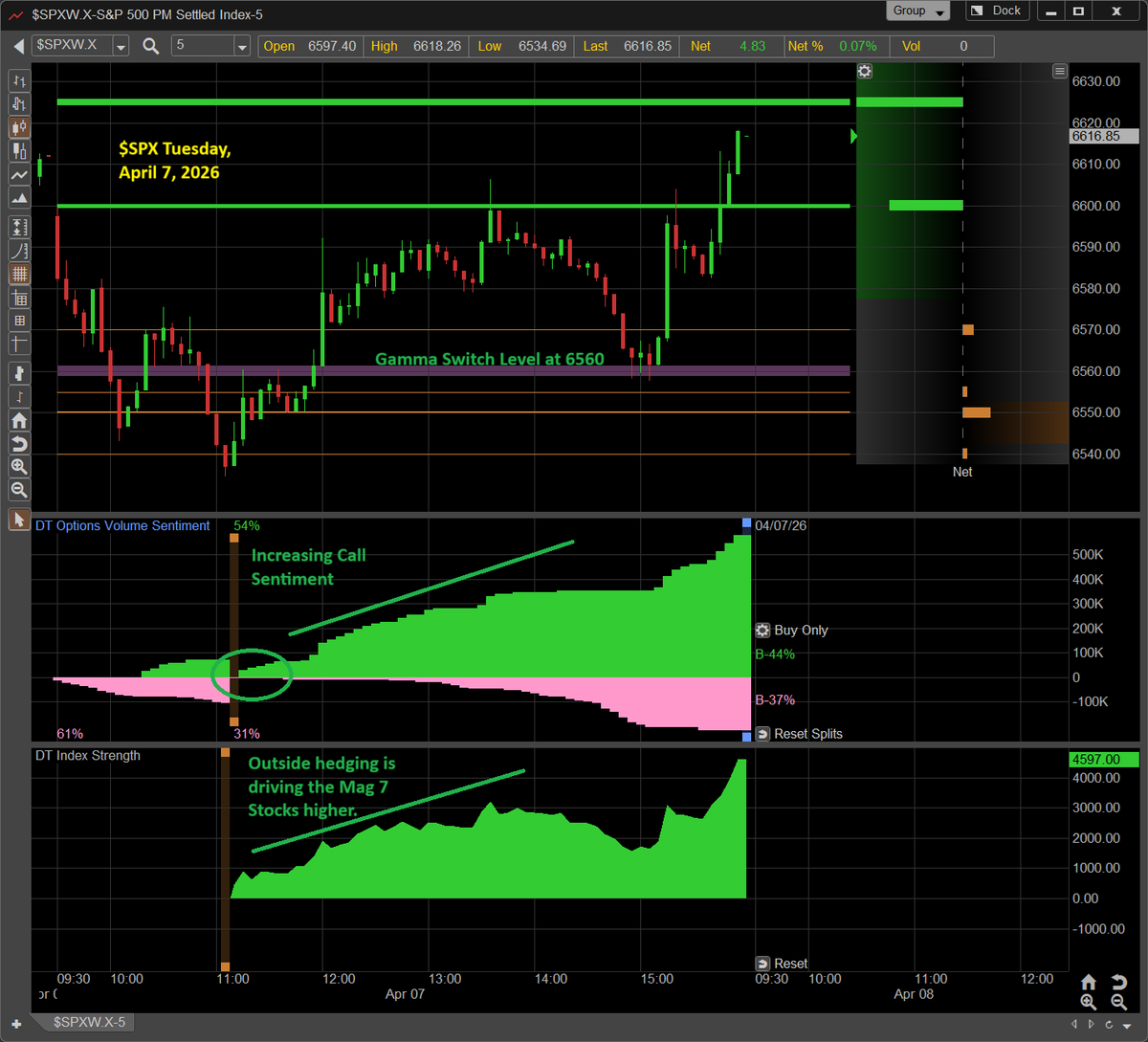
Task: Select the line chart type icon
Action: 19,175
